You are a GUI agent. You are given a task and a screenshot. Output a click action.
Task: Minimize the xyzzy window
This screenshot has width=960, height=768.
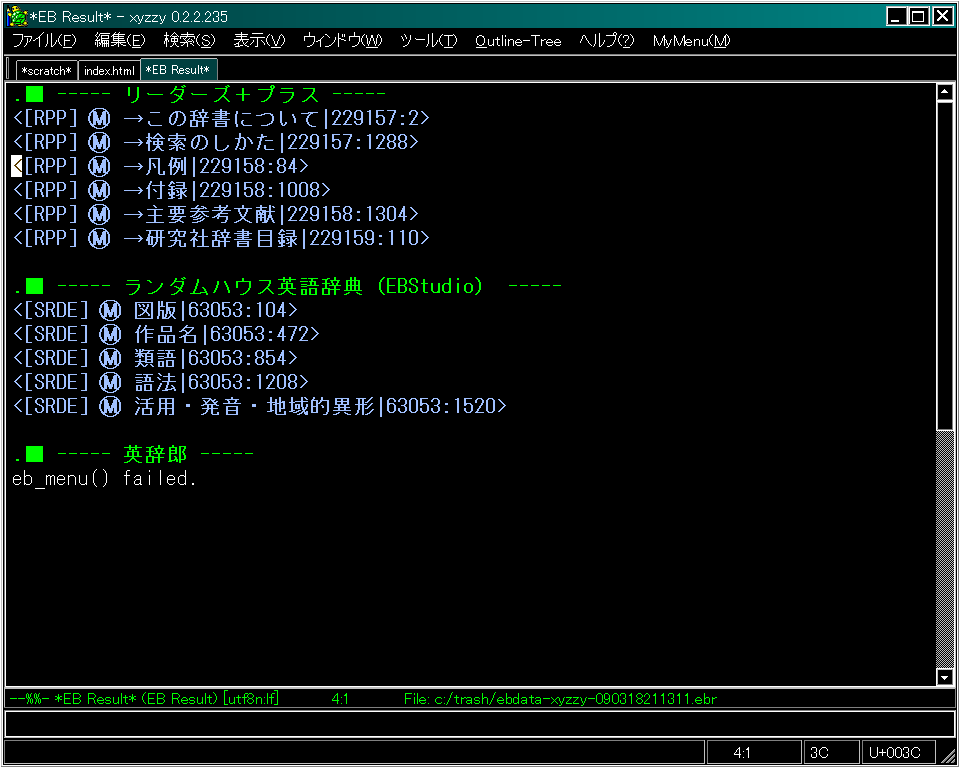click(x=896, y=17)
